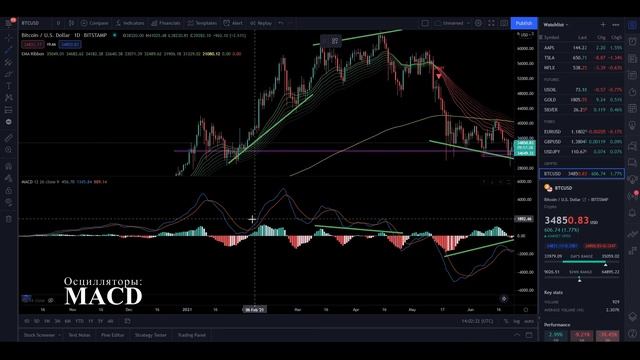Image resolution: width=640 pixels, height=360 pixels.
Task: Select GOLD row in the watchlist
Action: pos(582,100)
